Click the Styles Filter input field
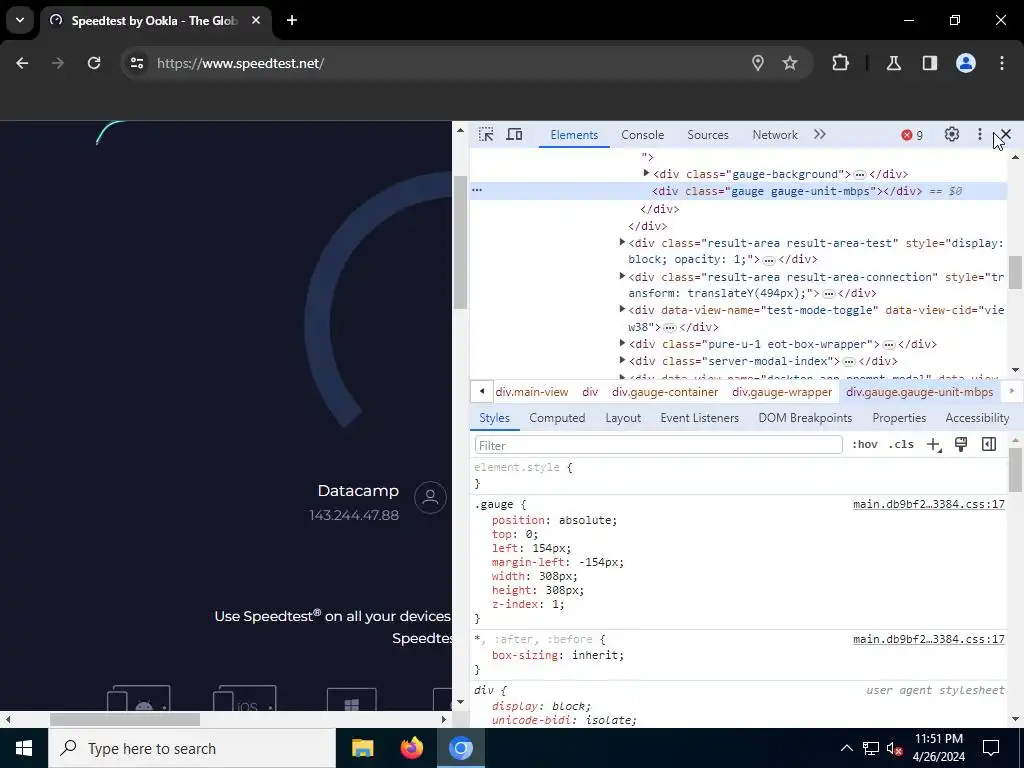This screenshot has height=768, width=1024. pyautogui.click(x=658, y=445)
